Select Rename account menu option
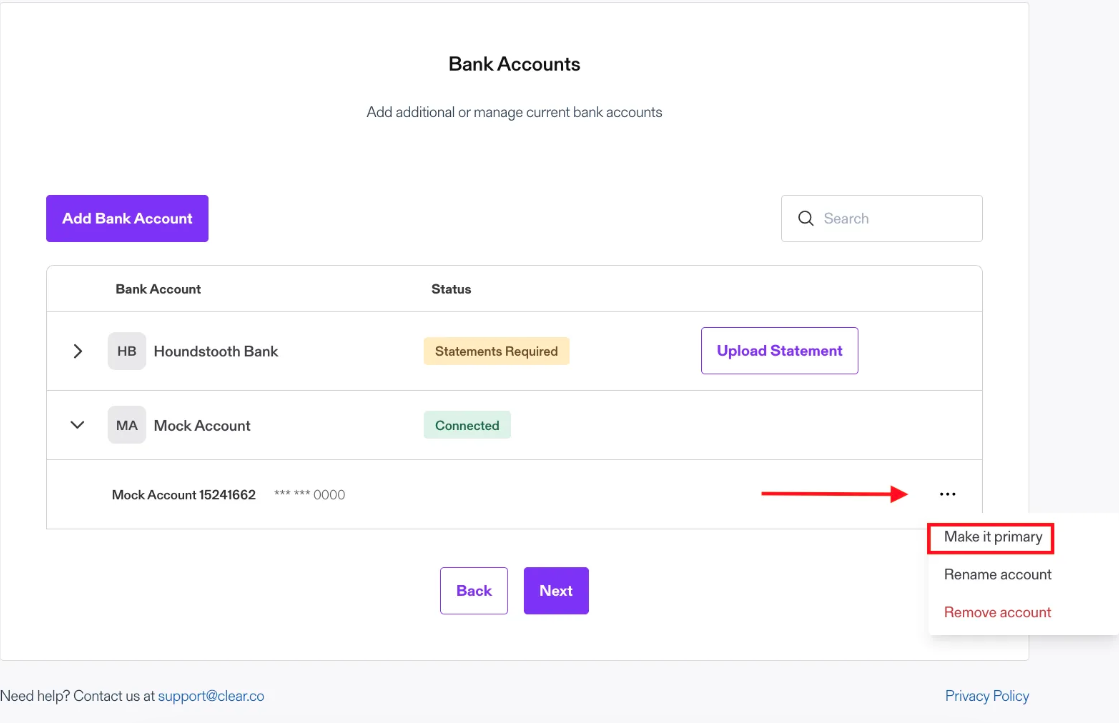This screenshot has height=723, width=1119. tap(998, 575)
